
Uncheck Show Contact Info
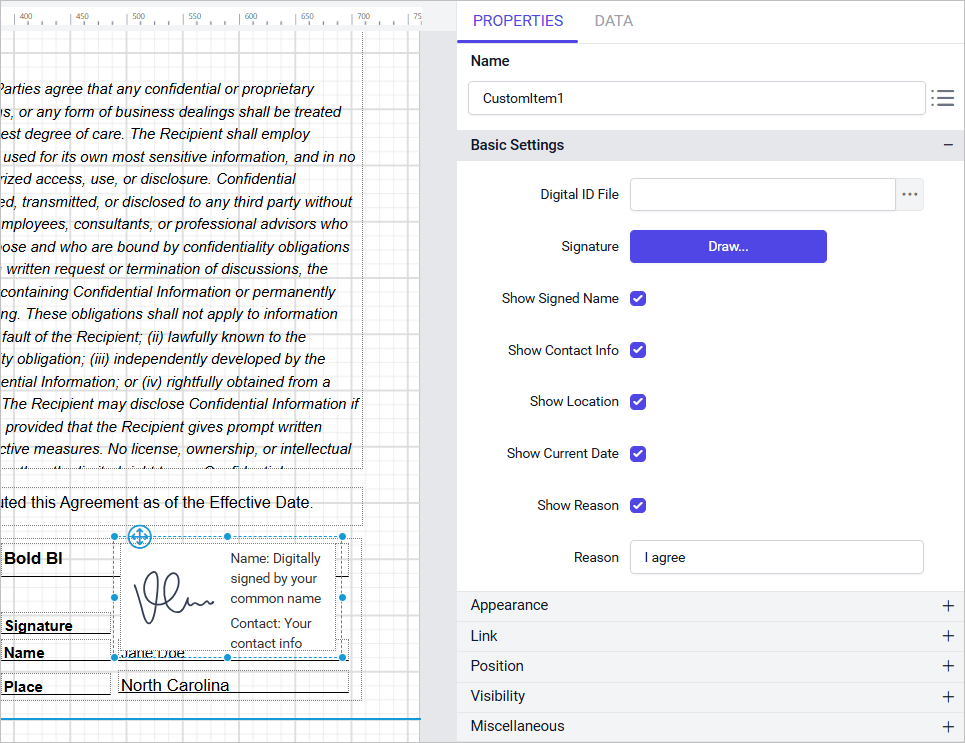pyautogui.click(x=638, y=350)
